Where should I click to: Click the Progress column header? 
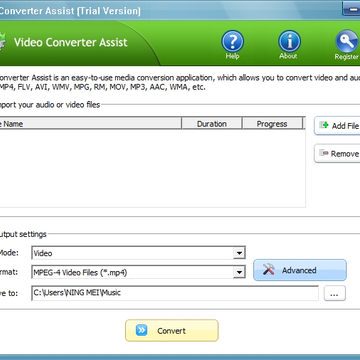pos(272,124)
